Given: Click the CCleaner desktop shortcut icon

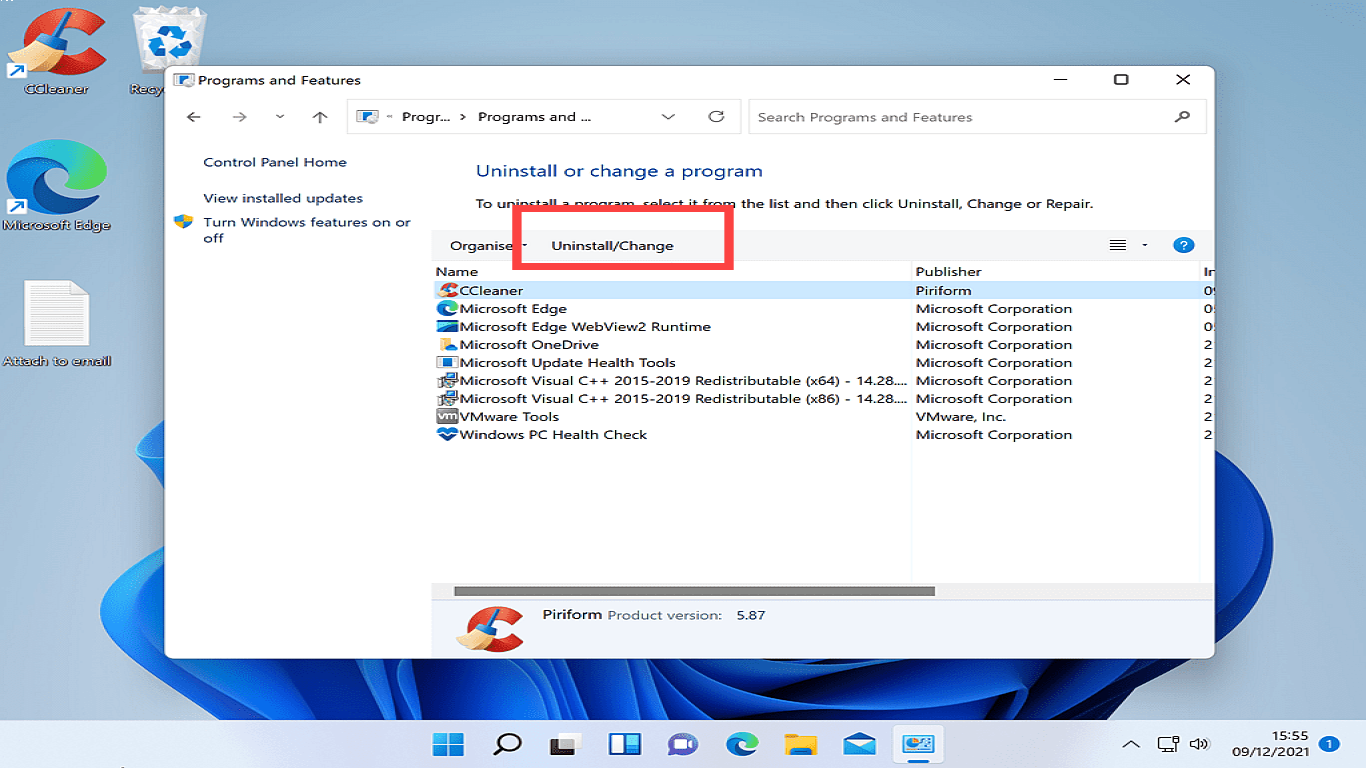Looking at the screenshot, I should [x=56, y=45].
